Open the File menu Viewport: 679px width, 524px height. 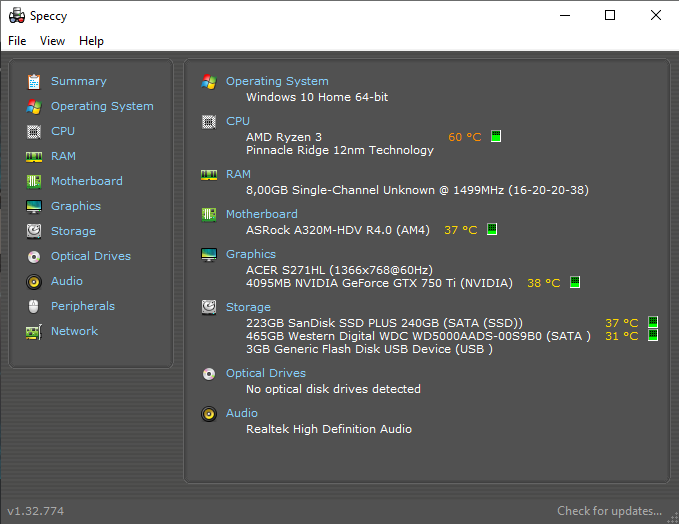[17, 41]
